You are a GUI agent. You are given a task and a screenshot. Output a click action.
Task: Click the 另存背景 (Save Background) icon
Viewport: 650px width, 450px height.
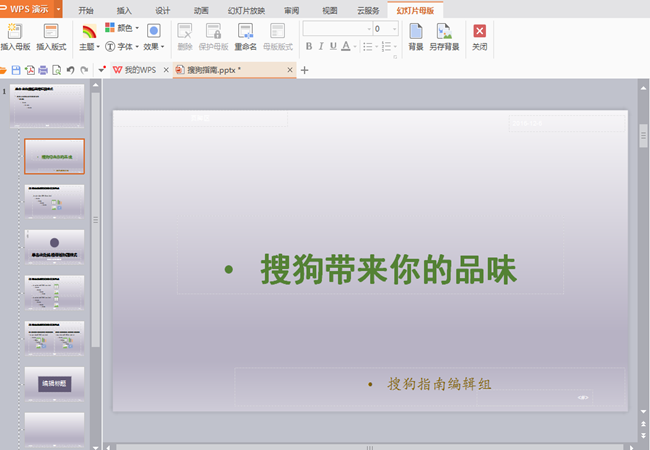click(x=444, y=31)
